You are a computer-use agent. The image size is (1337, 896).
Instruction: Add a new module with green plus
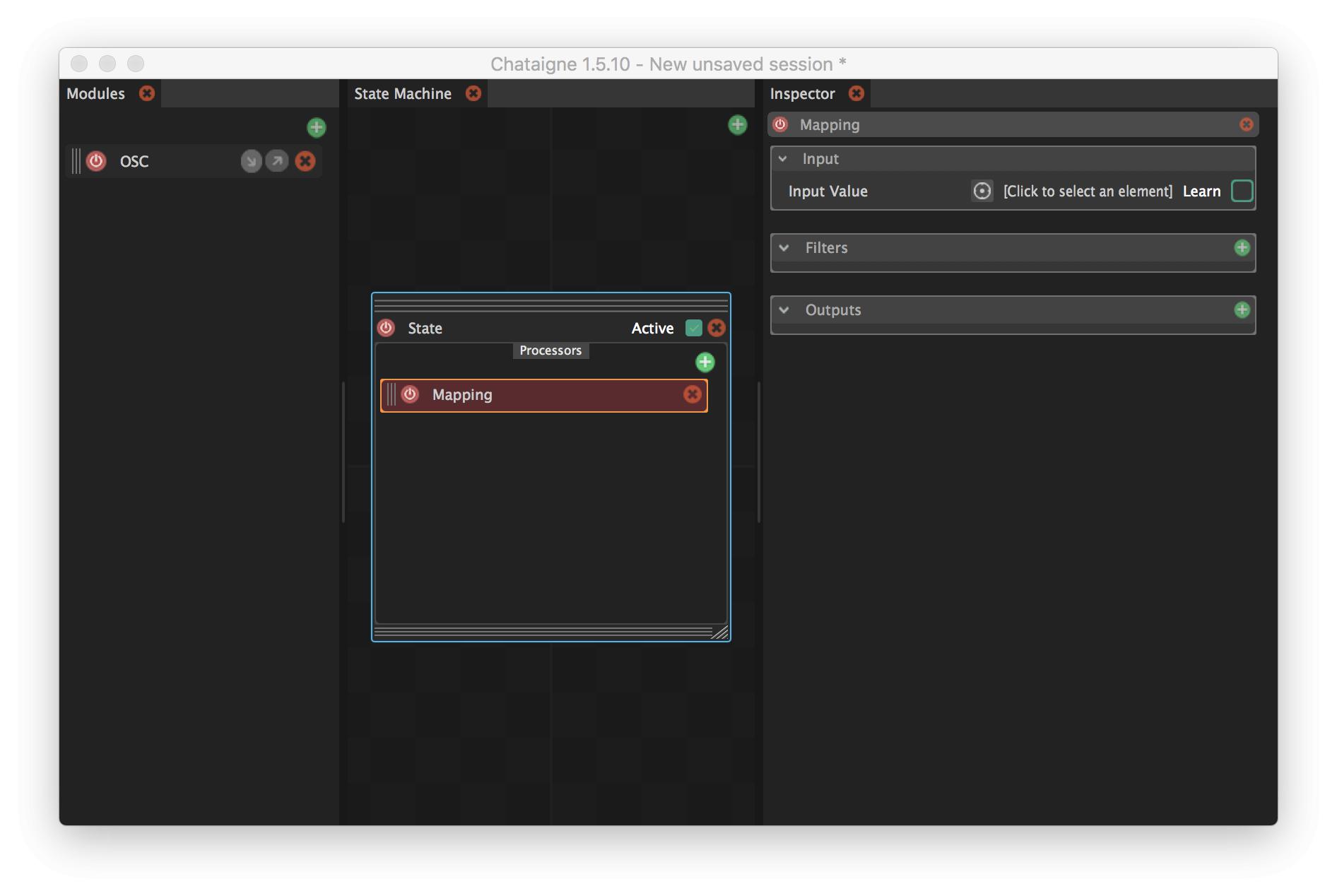[316, 127]
